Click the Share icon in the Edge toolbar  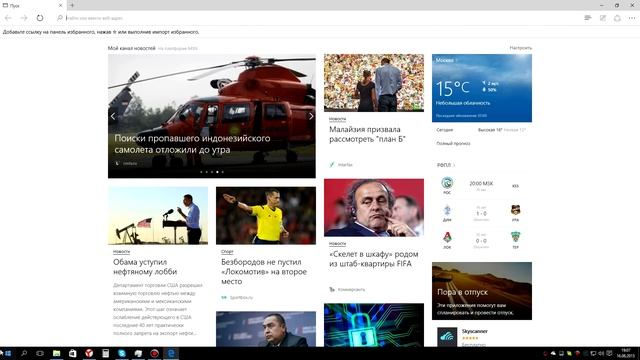pyautogui.click(x=617, y=18)
